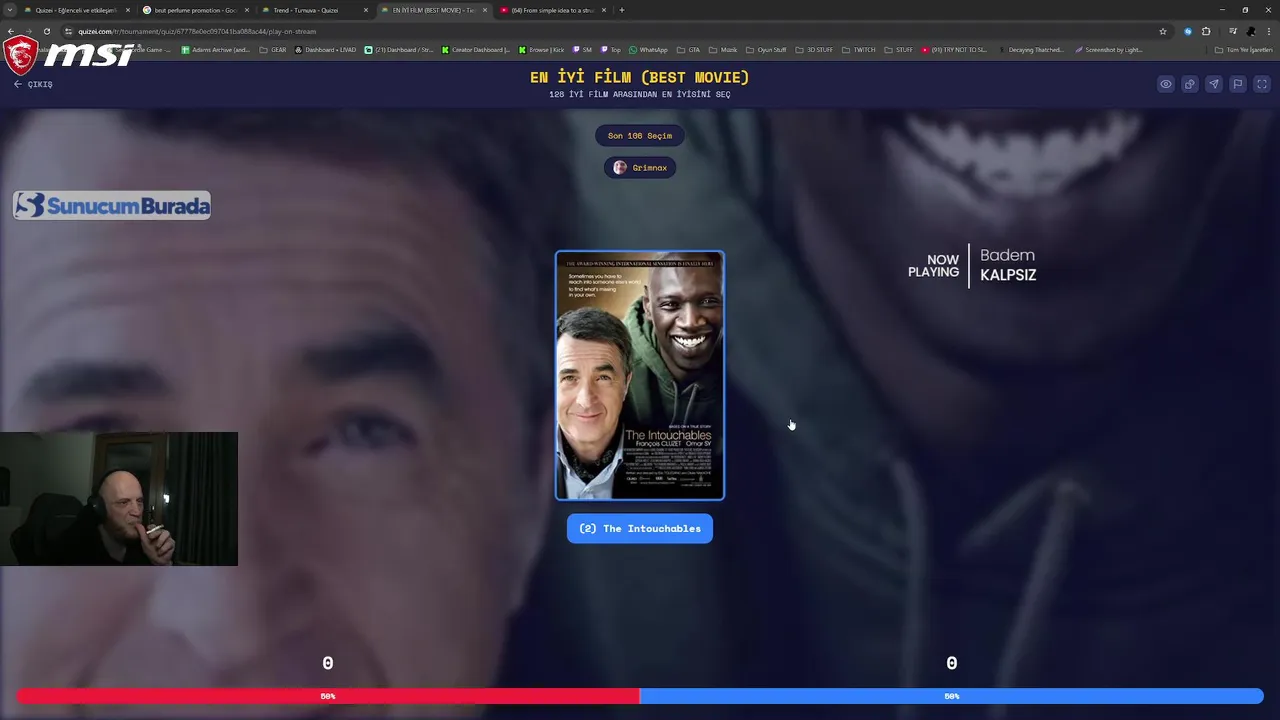Click the red 50% vote bar
The height and width of the screenshot is (720, 1280).
(328, 696)
